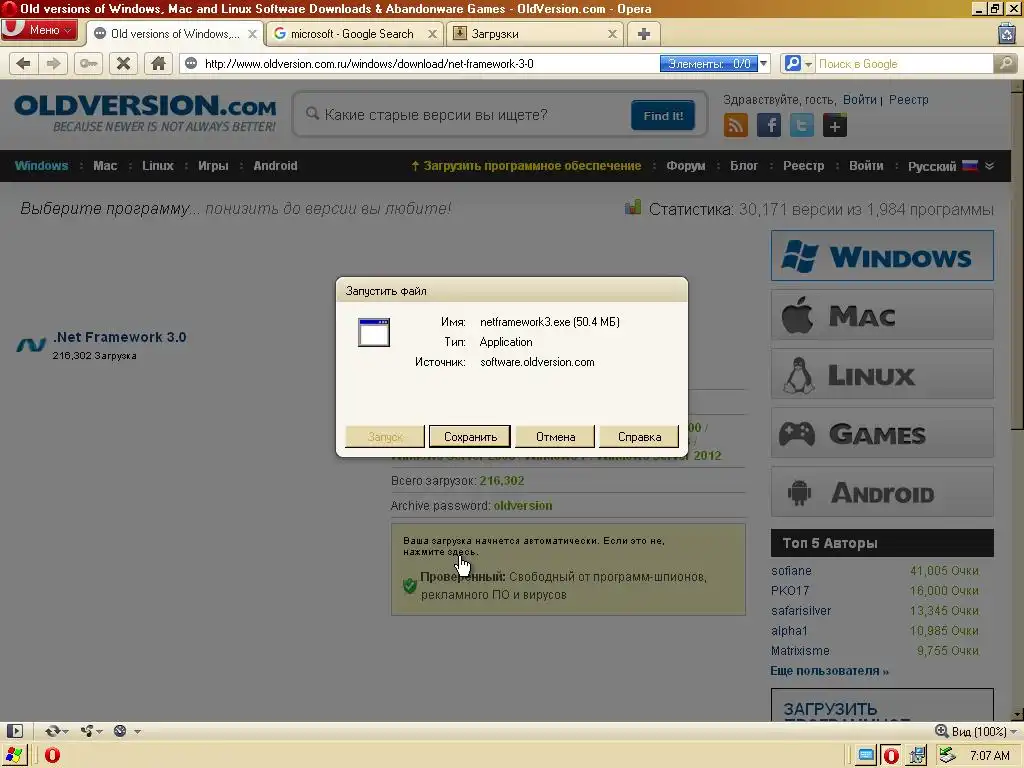Close the Загрузки tab

coord(612,34)
